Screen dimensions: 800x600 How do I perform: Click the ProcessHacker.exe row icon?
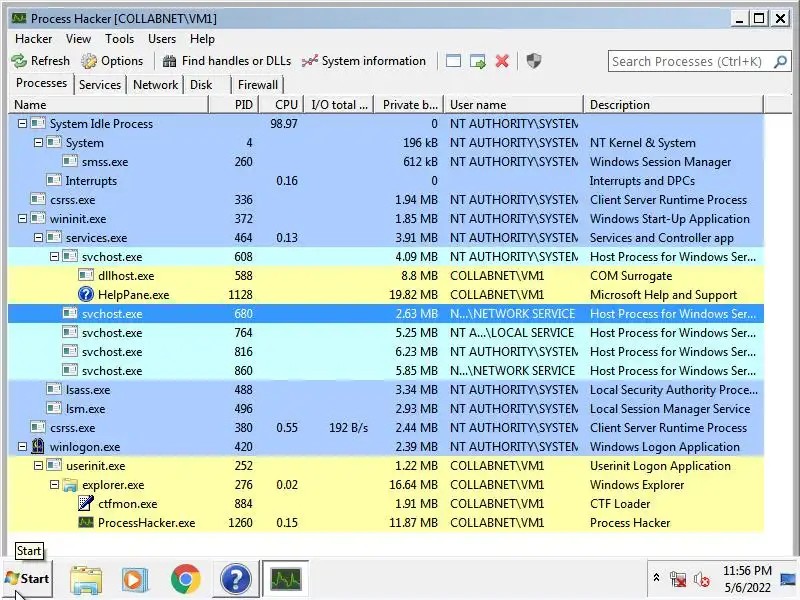(86, 522)
